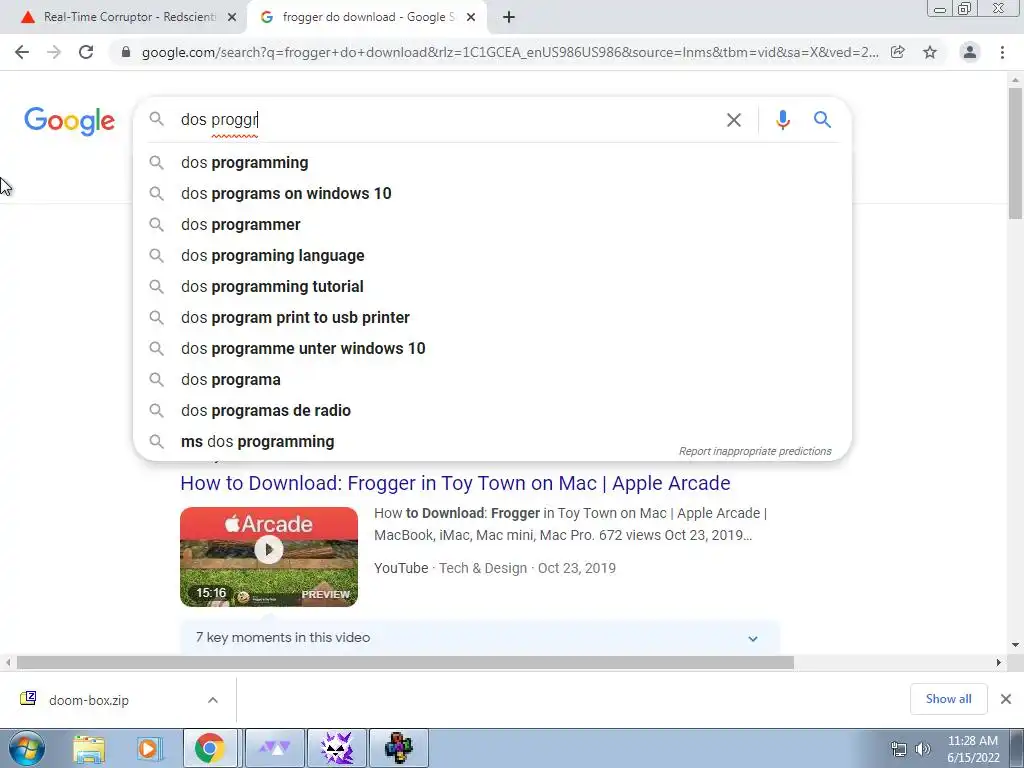
Task: Click Report inappropriate predictions link
Action: (755, 451)
